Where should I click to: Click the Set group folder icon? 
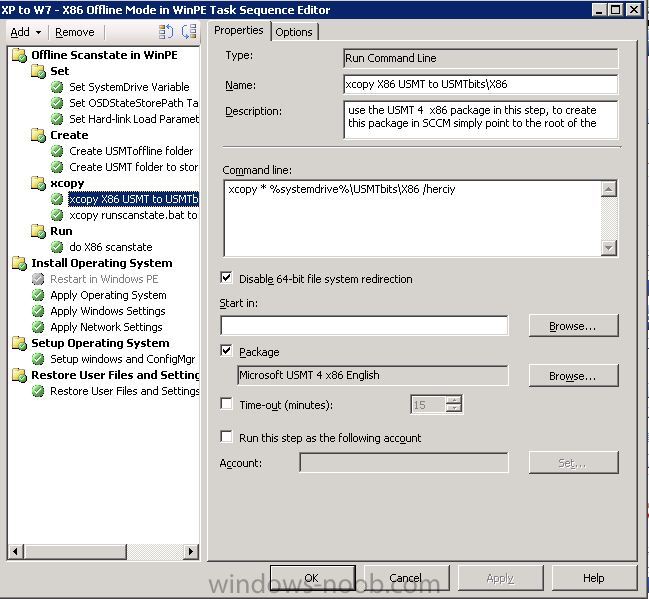point(38,71)
